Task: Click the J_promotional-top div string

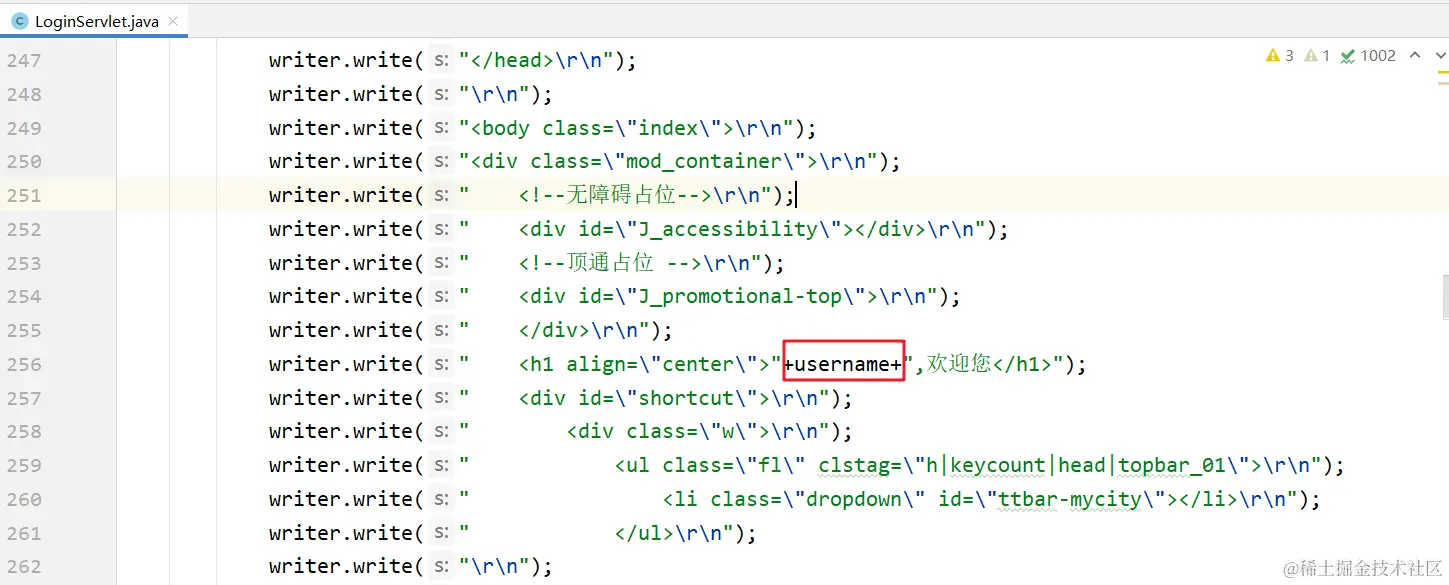Action: point(699,297)
